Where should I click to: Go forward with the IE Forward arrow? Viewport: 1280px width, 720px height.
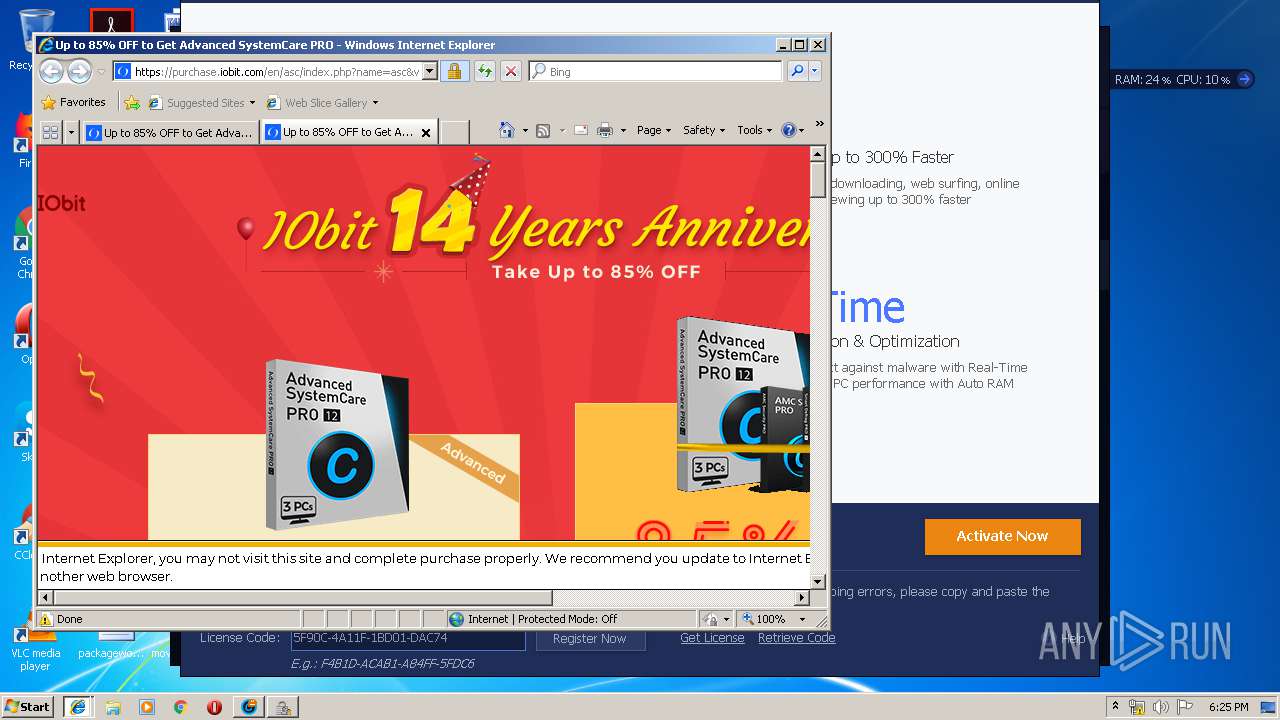coord(79,71)
